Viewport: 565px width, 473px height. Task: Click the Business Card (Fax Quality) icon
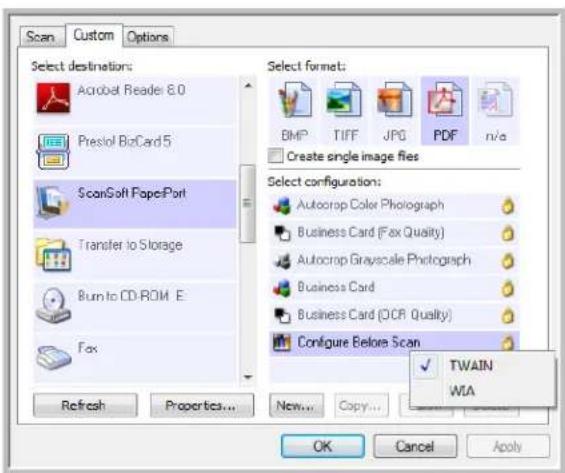click(282, 233)
